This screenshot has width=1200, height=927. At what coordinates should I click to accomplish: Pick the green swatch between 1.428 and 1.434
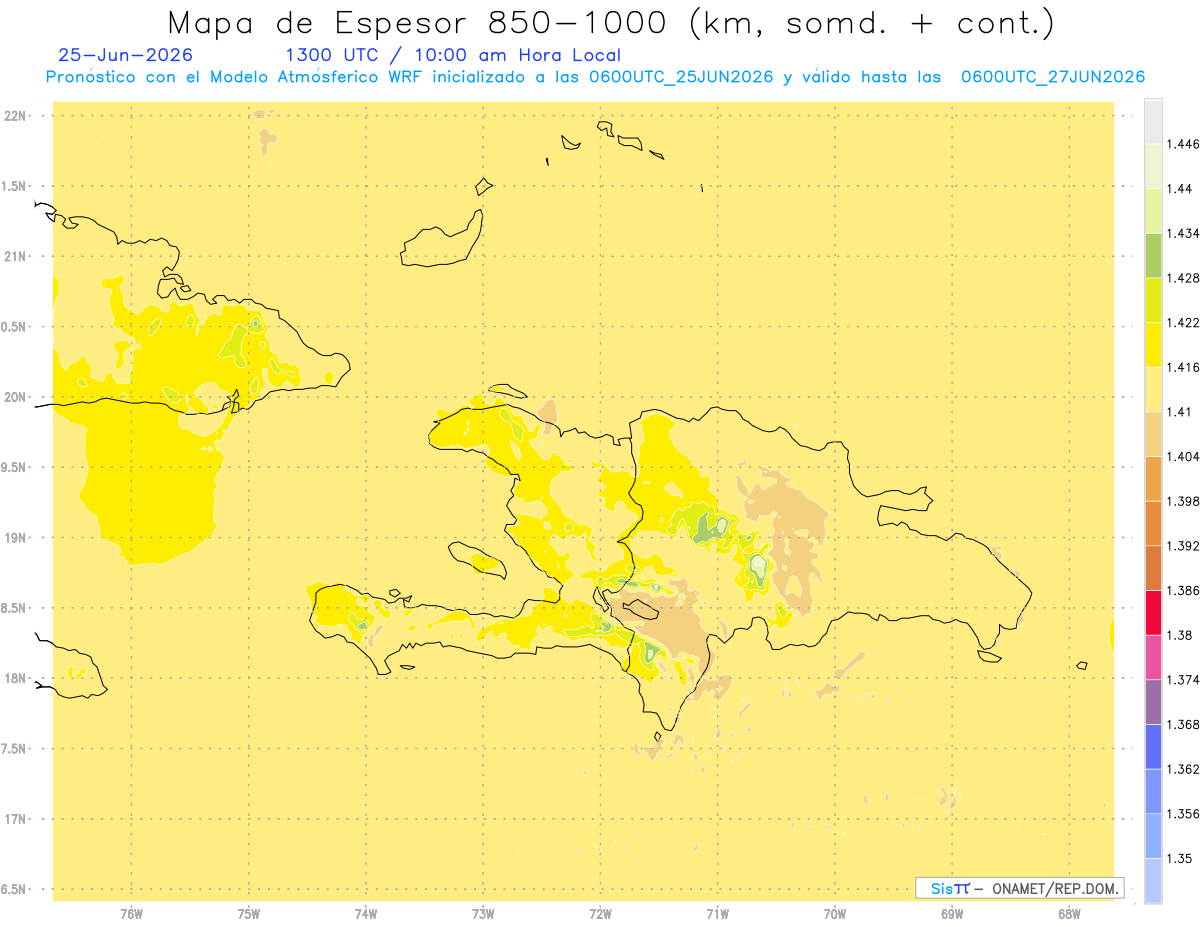pyautogui.click(x=1153, y=255)
